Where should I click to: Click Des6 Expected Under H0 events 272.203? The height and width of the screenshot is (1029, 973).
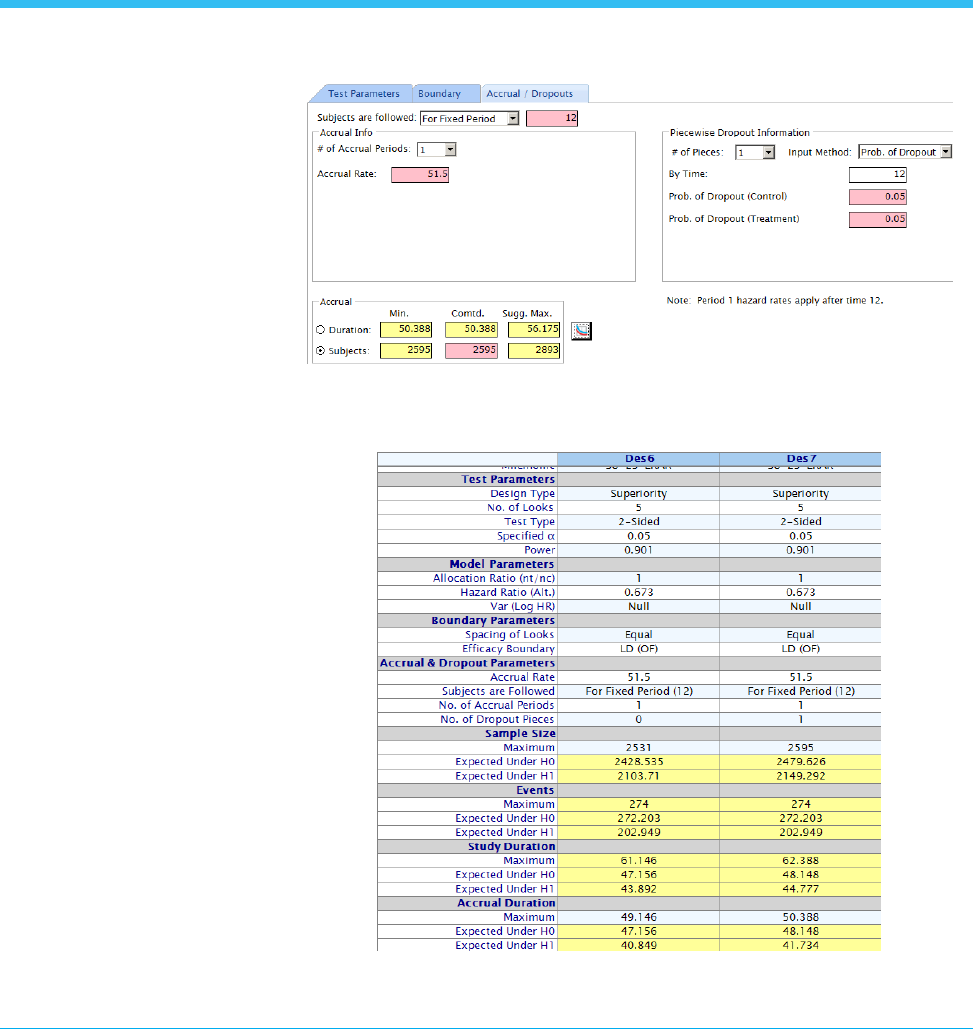[638, 818]
